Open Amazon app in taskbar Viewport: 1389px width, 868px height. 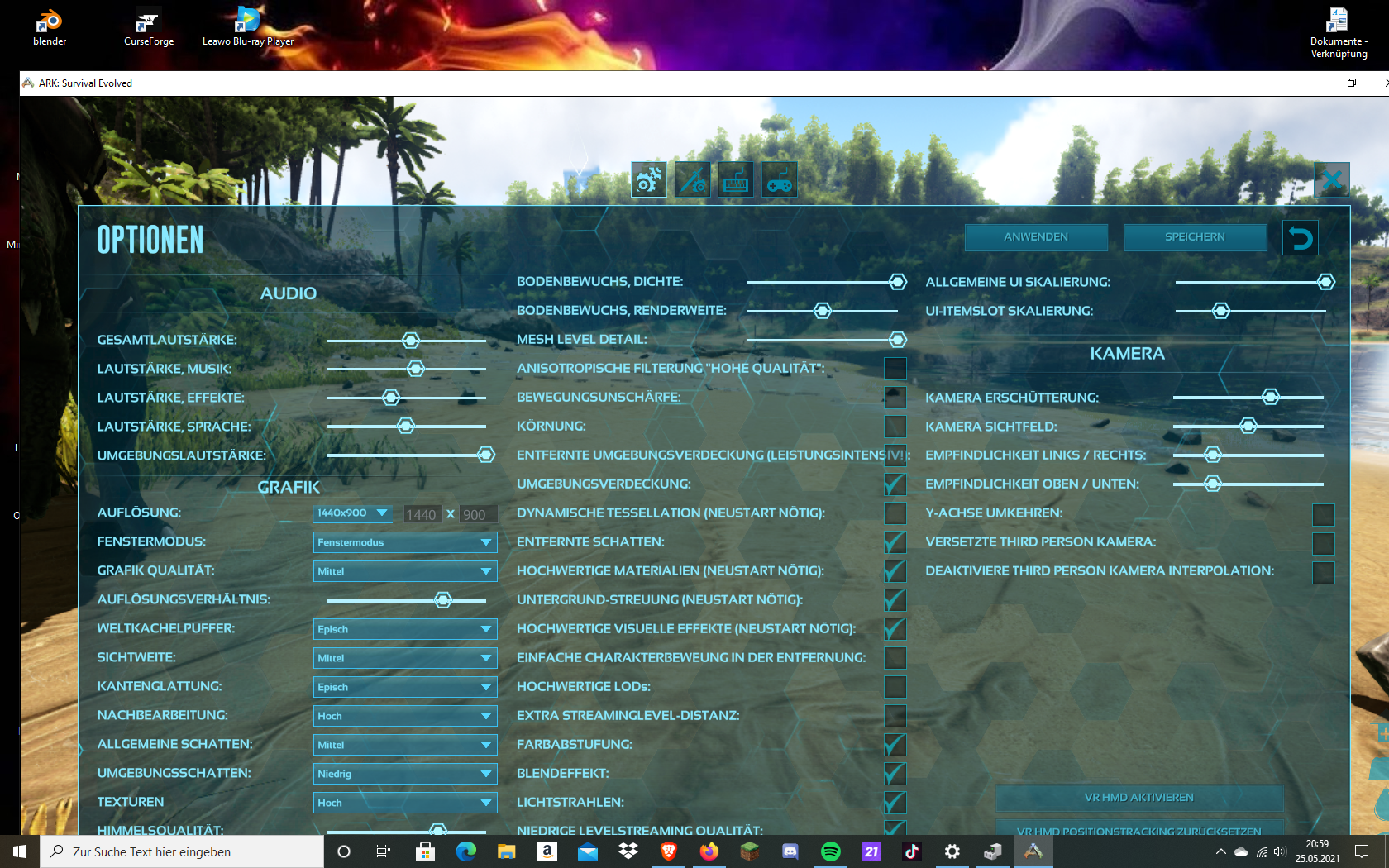click(547, 851)
